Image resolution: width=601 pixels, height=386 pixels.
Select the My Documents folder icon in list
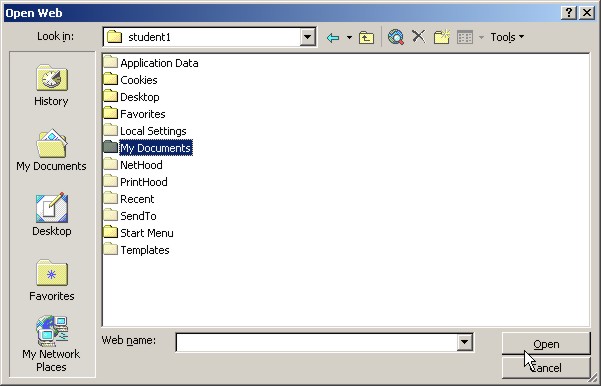tap(110, 147)
